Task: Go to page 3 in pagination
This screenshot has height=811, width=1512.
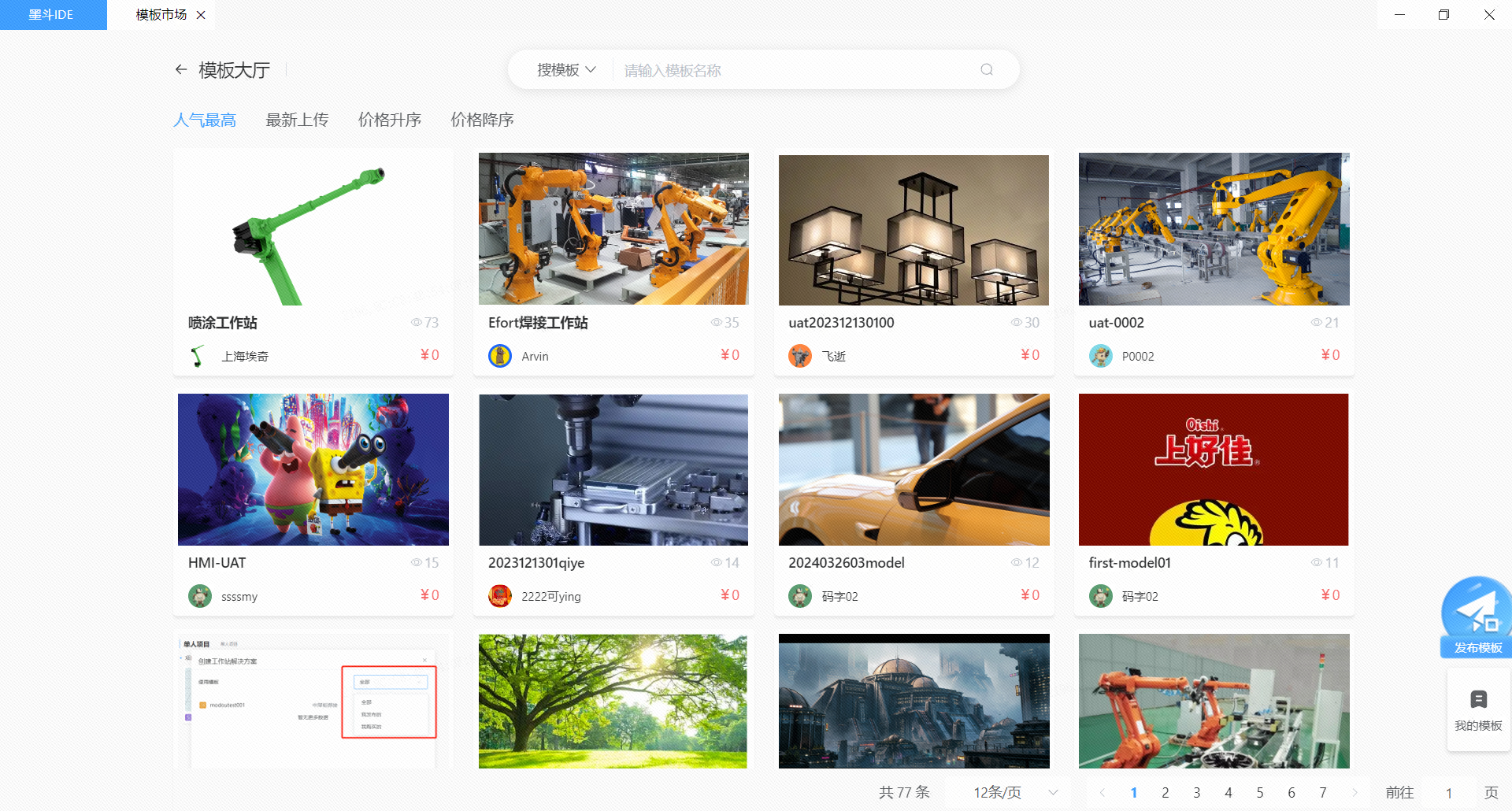Action: tap(1196, 792)
